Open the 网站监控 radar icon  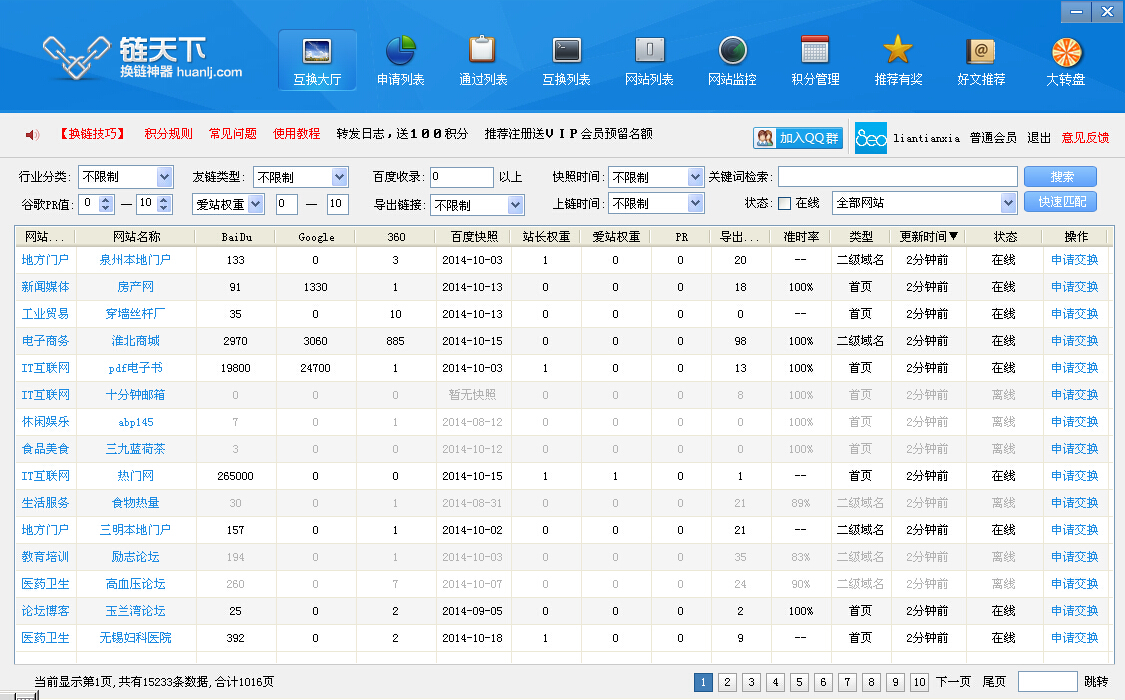(732, 50)
